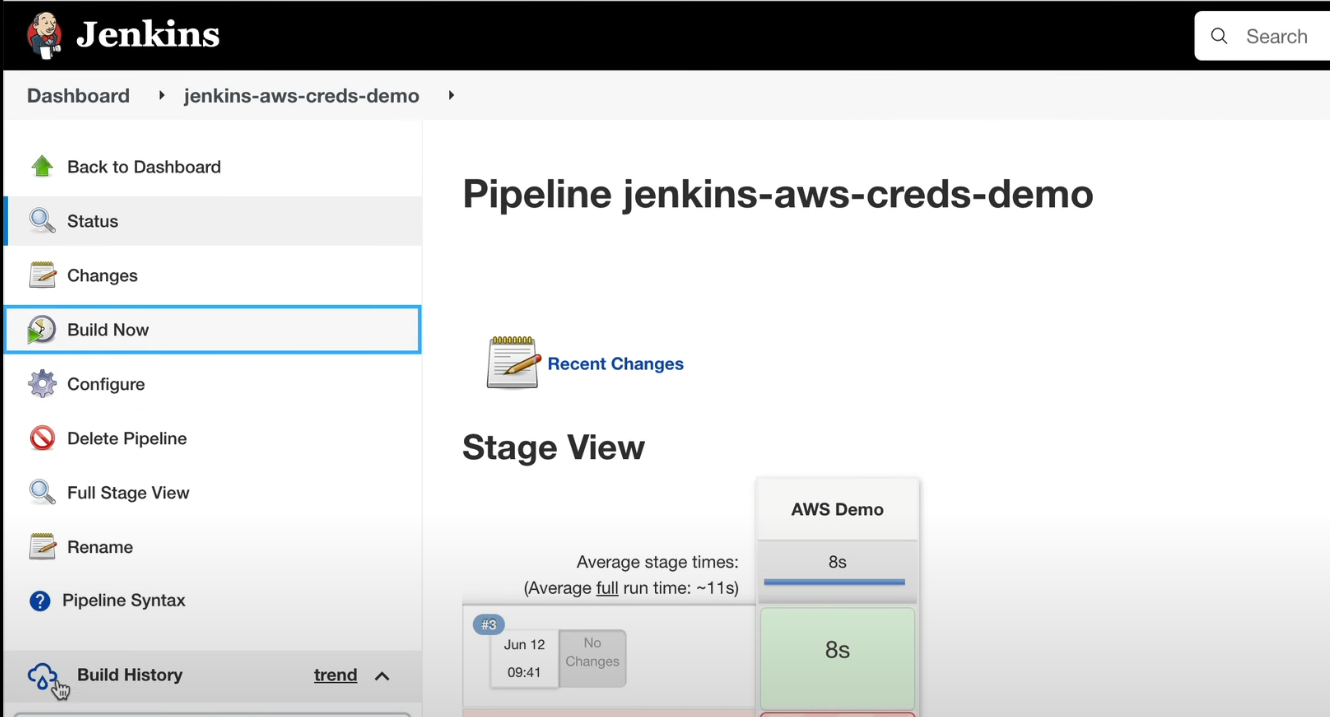Click the Jenkins title text in header
1330x717 pixels.
pos(148,36)
